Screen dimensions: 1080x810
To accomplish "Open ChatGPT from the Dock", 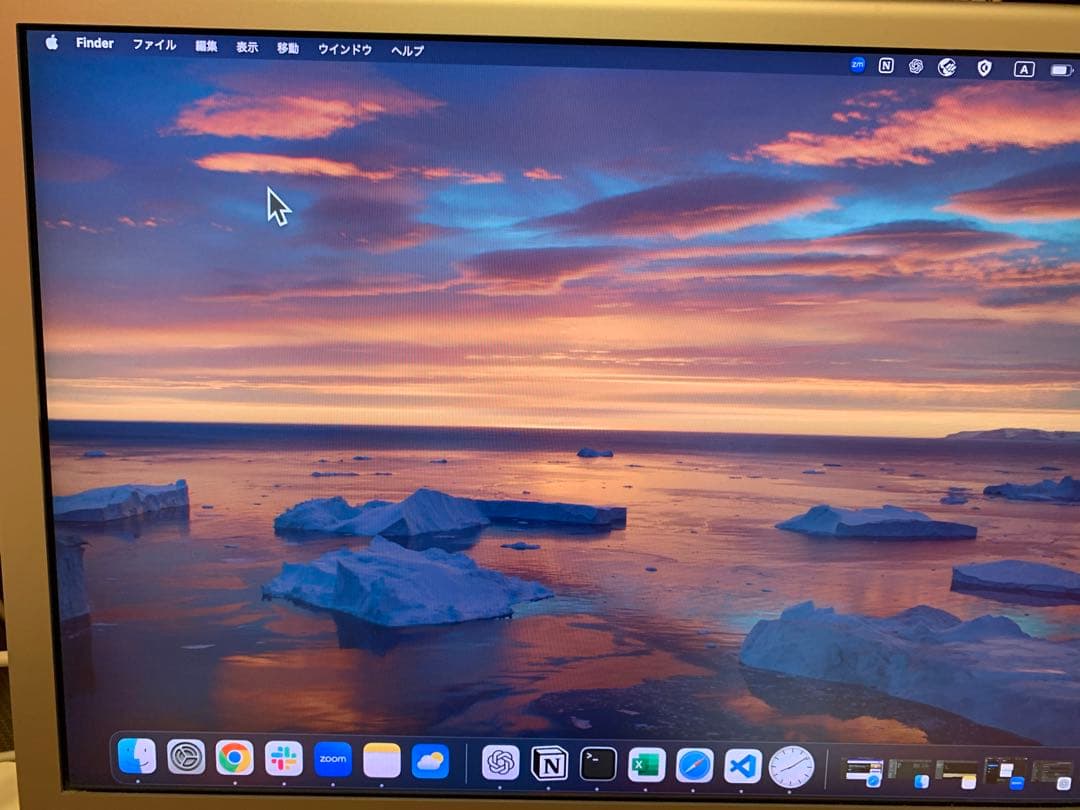I will [x=499, y=764].
